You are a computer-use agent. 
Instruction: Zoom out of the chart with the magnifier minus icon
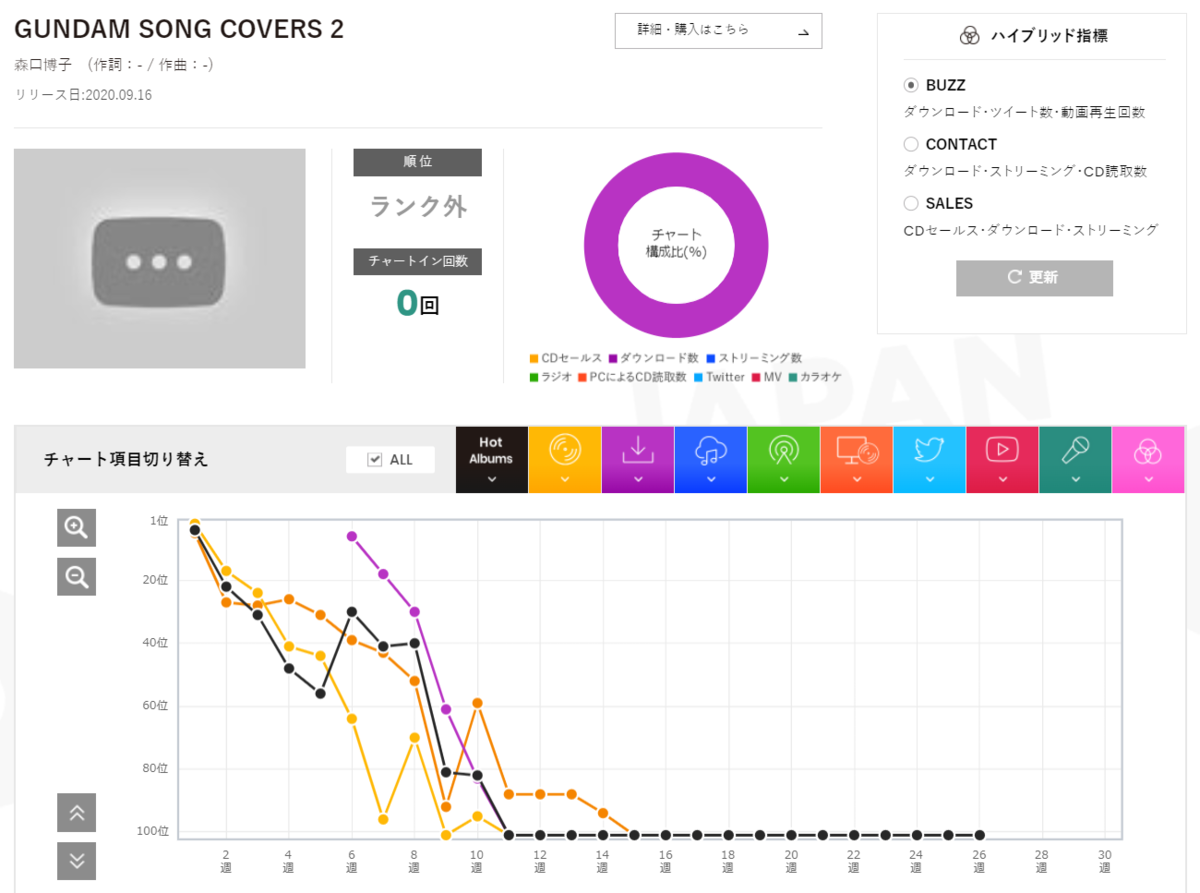point(77,576)
